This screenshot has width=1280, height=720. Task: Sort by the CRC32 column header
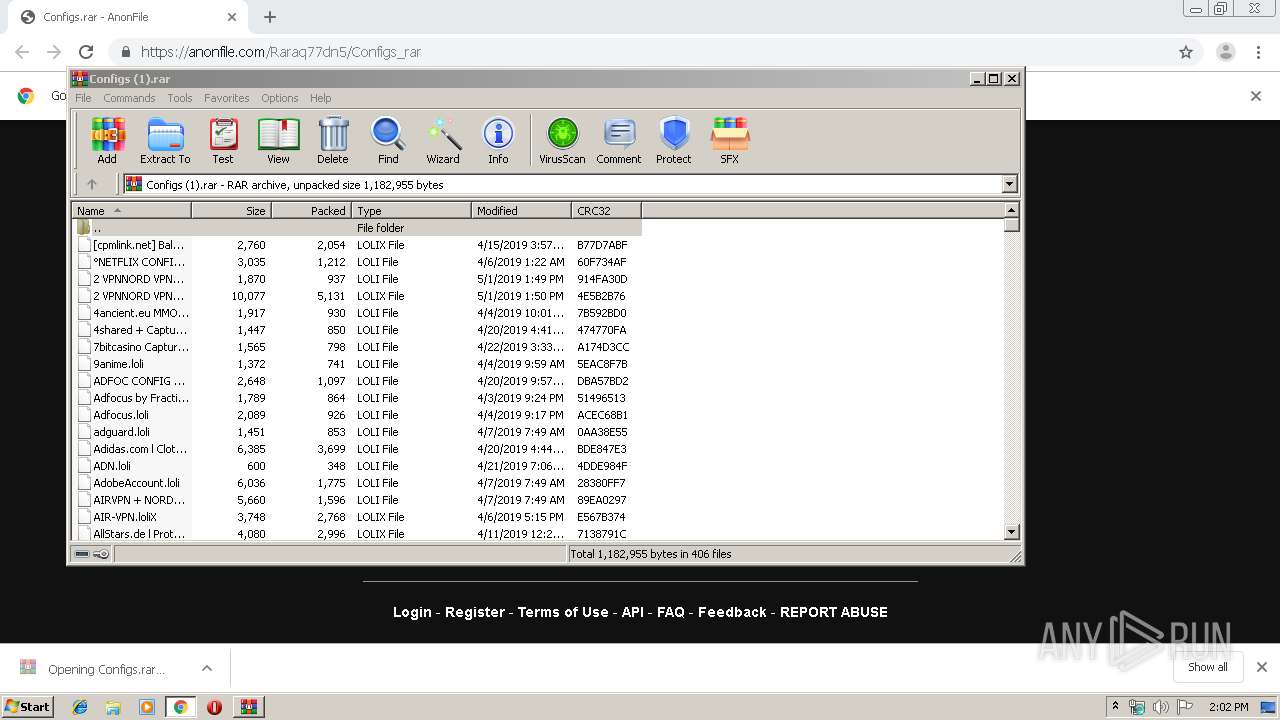(x=606, y=210)
